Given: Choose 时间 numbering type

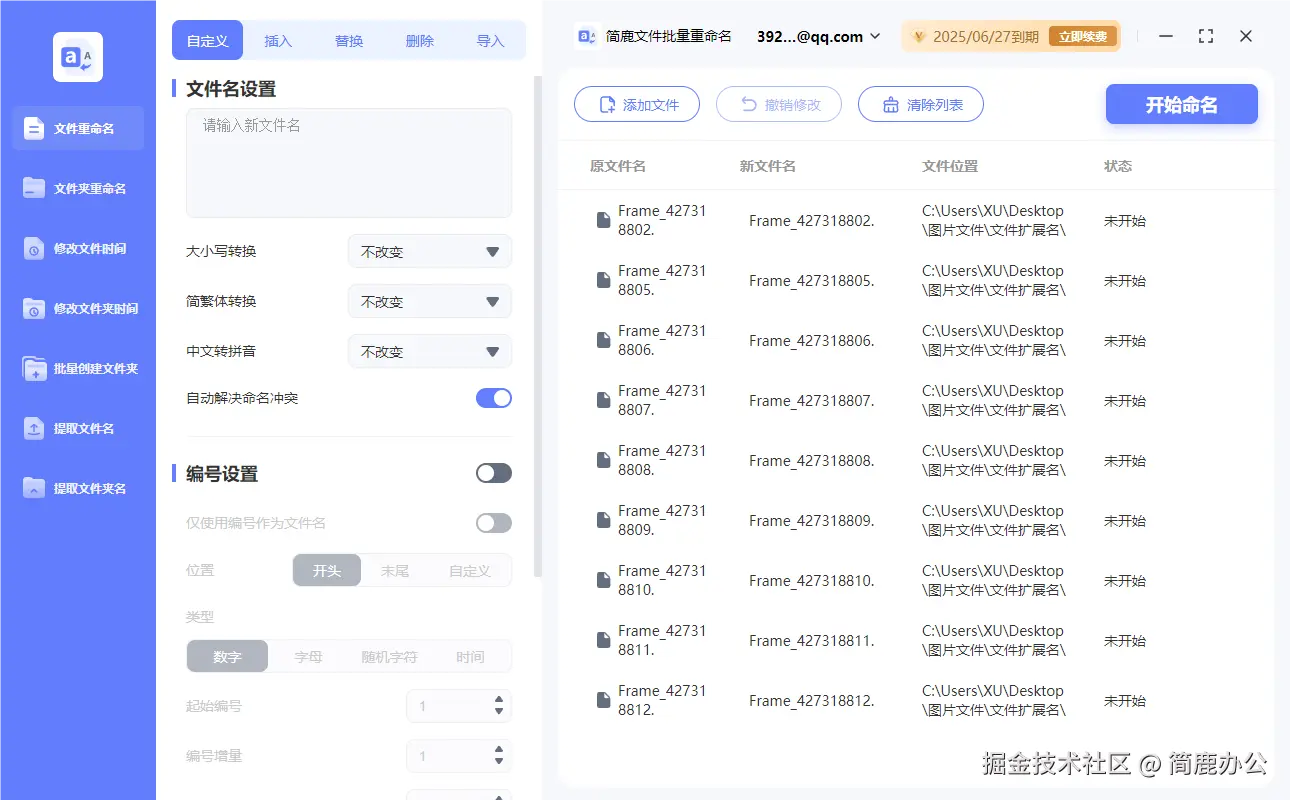Looking at the screenshot, I should [x=470, y=657].
